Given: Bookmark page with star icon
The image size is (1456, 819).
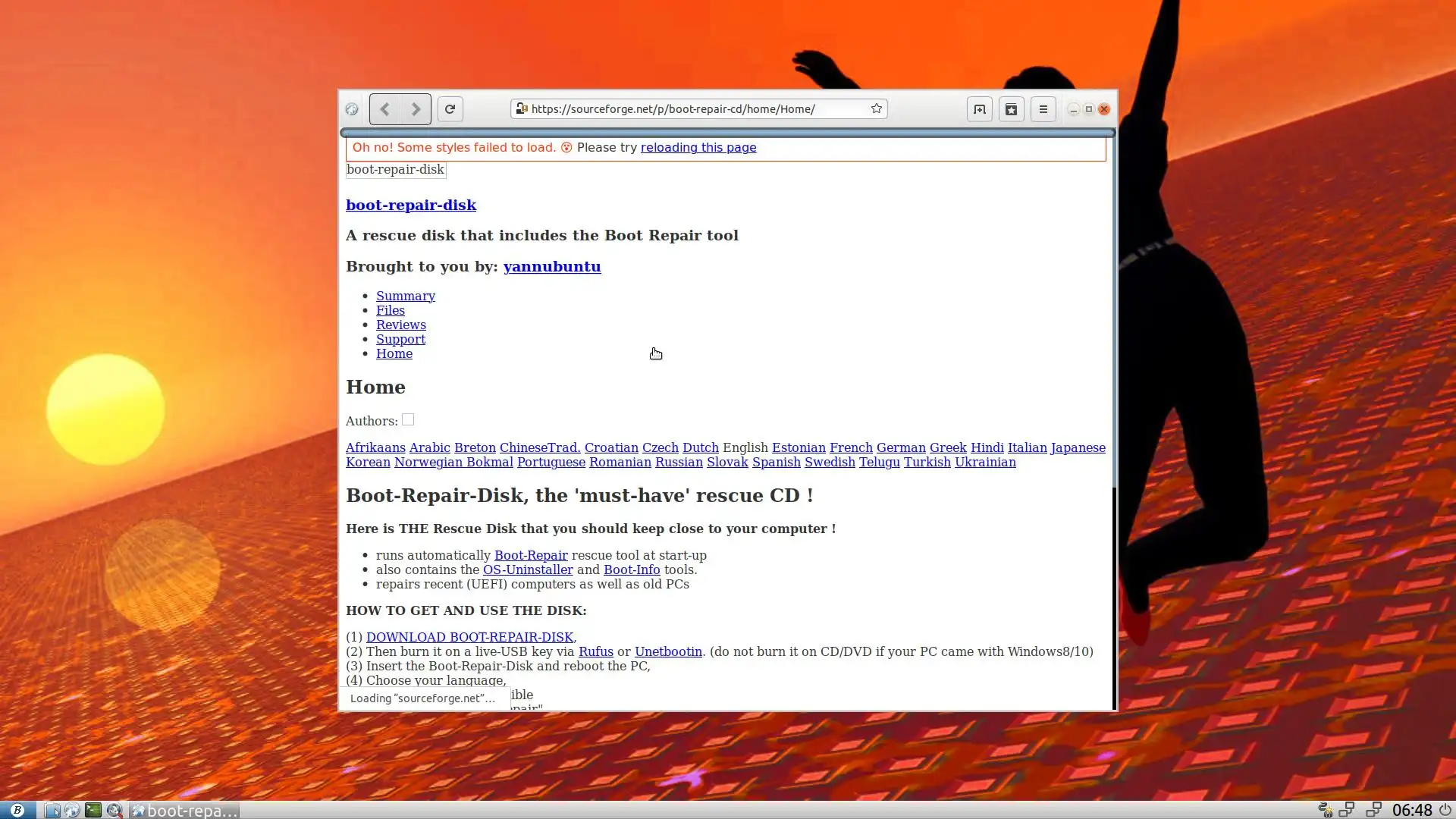Looking at the screenshot, I should point(877,108).
